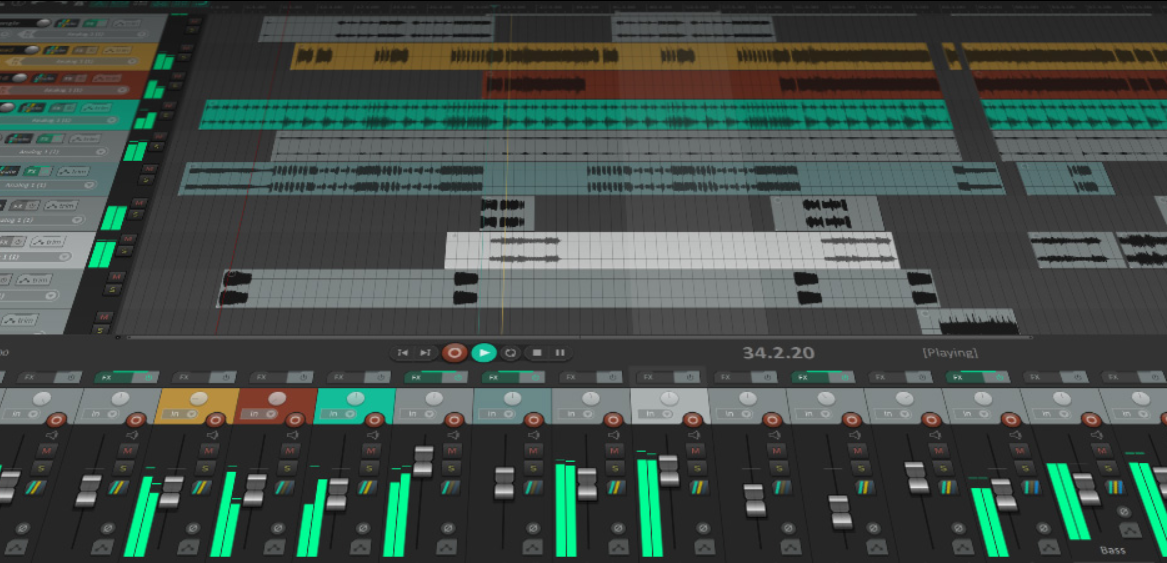Open routing icon on Bass mixer channel
Image resolution: width=1167 pixels, height=563 pixels.
tap(1115, 487)
